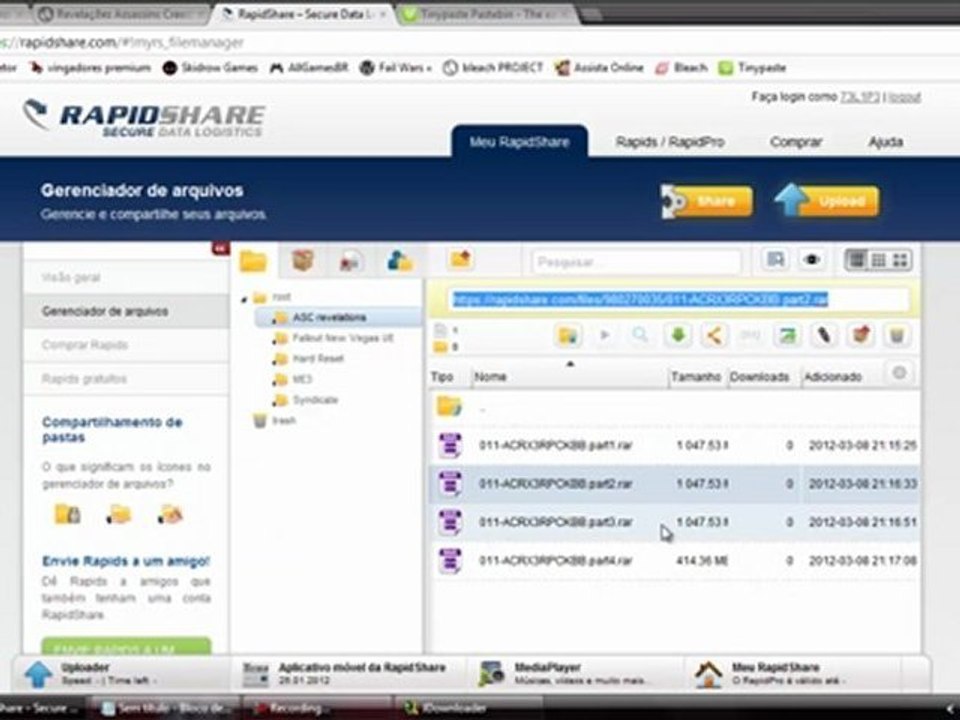Click the orange Share button

[707, 201]
